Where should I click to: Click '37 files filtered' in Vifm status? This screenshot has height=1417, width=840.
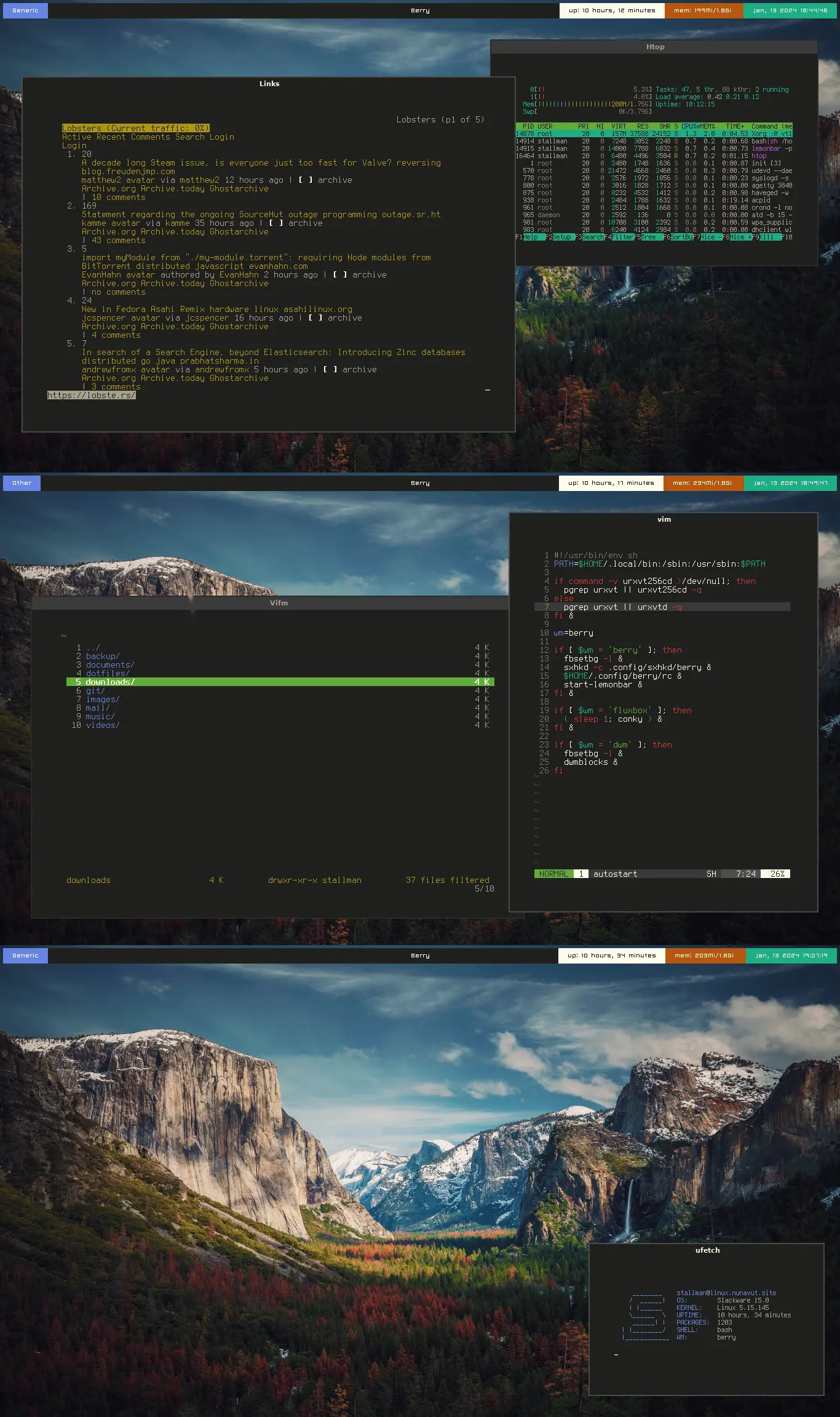pyautogui.click(x=448, y=880)
